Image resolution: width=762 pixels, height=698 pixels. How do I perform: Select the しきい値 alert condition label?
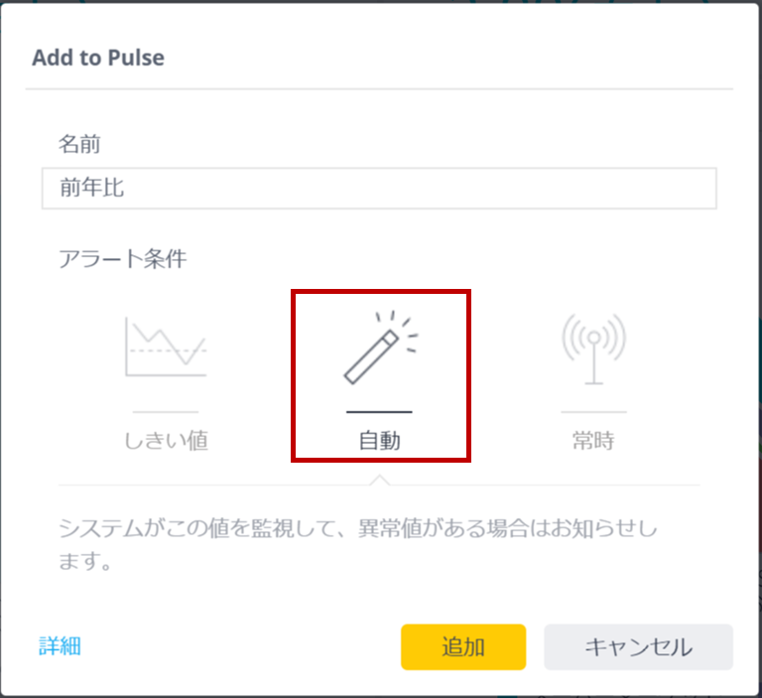[x=166, y=441]
